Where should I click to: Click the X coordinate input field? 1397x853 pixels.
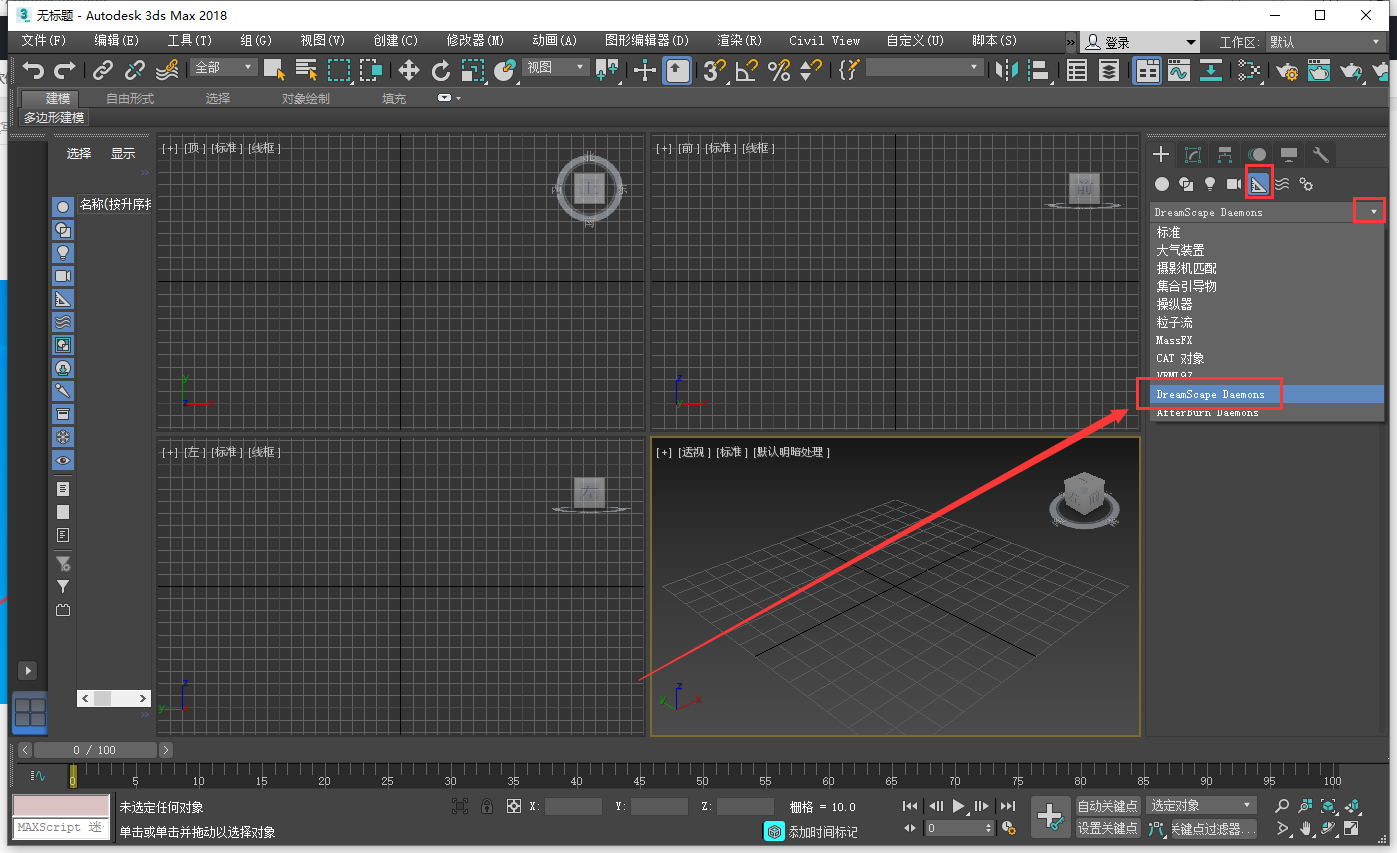574,806
